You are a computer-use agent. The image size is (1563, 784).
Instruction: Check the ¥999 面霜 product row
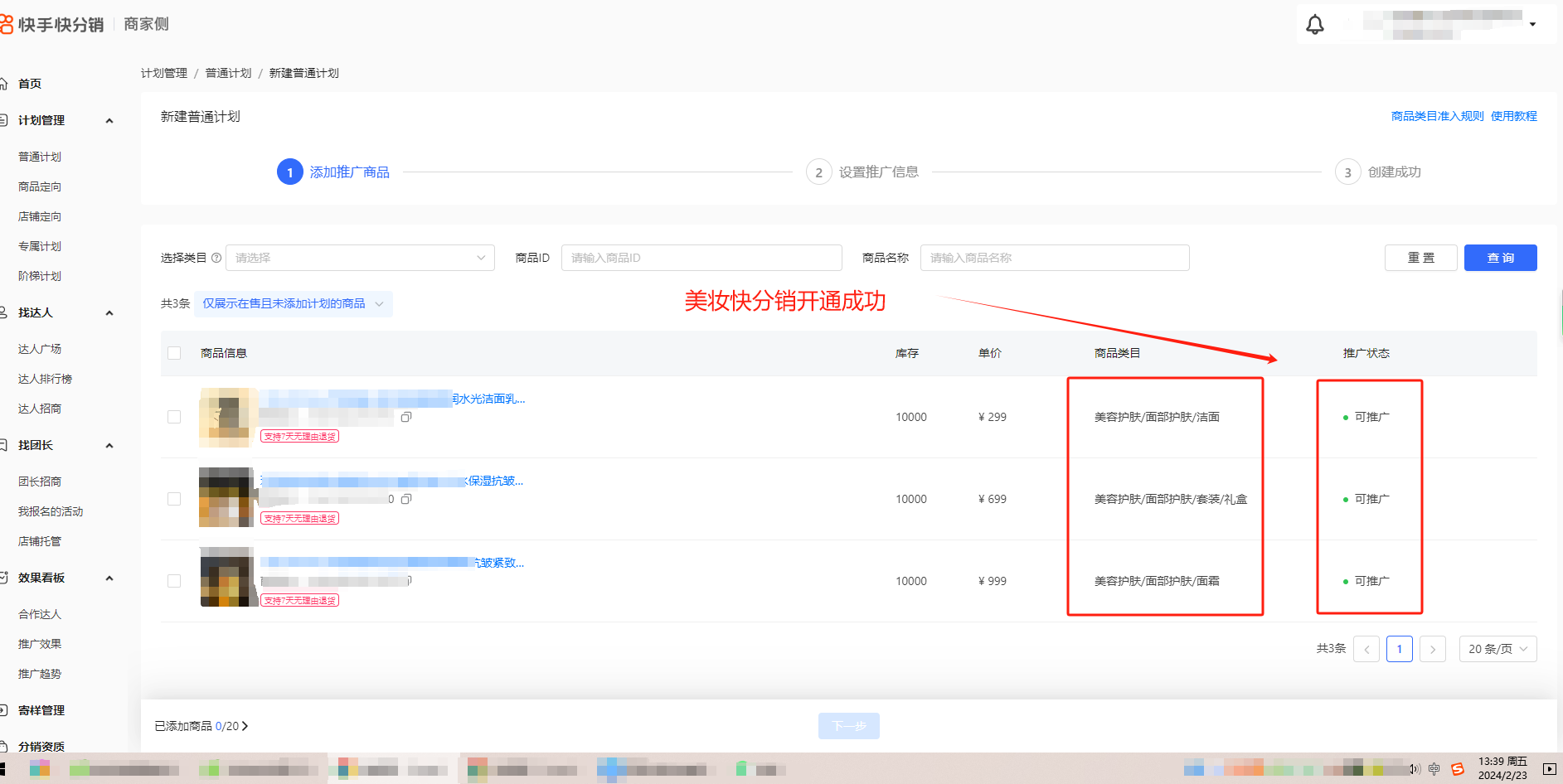point(174,581)
